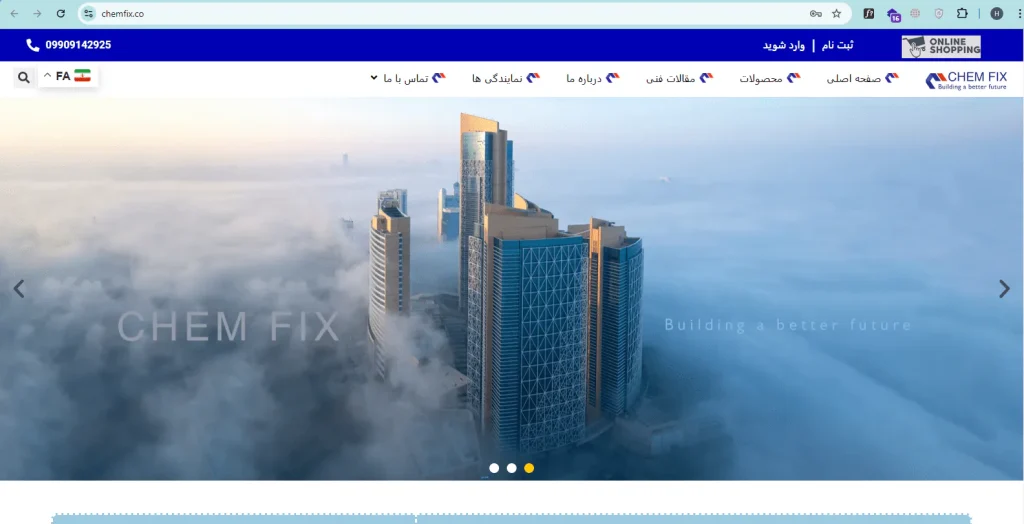The image size is (1024, 524).
Task: Go to next slide with right arrow
Action: point(1004,289)
